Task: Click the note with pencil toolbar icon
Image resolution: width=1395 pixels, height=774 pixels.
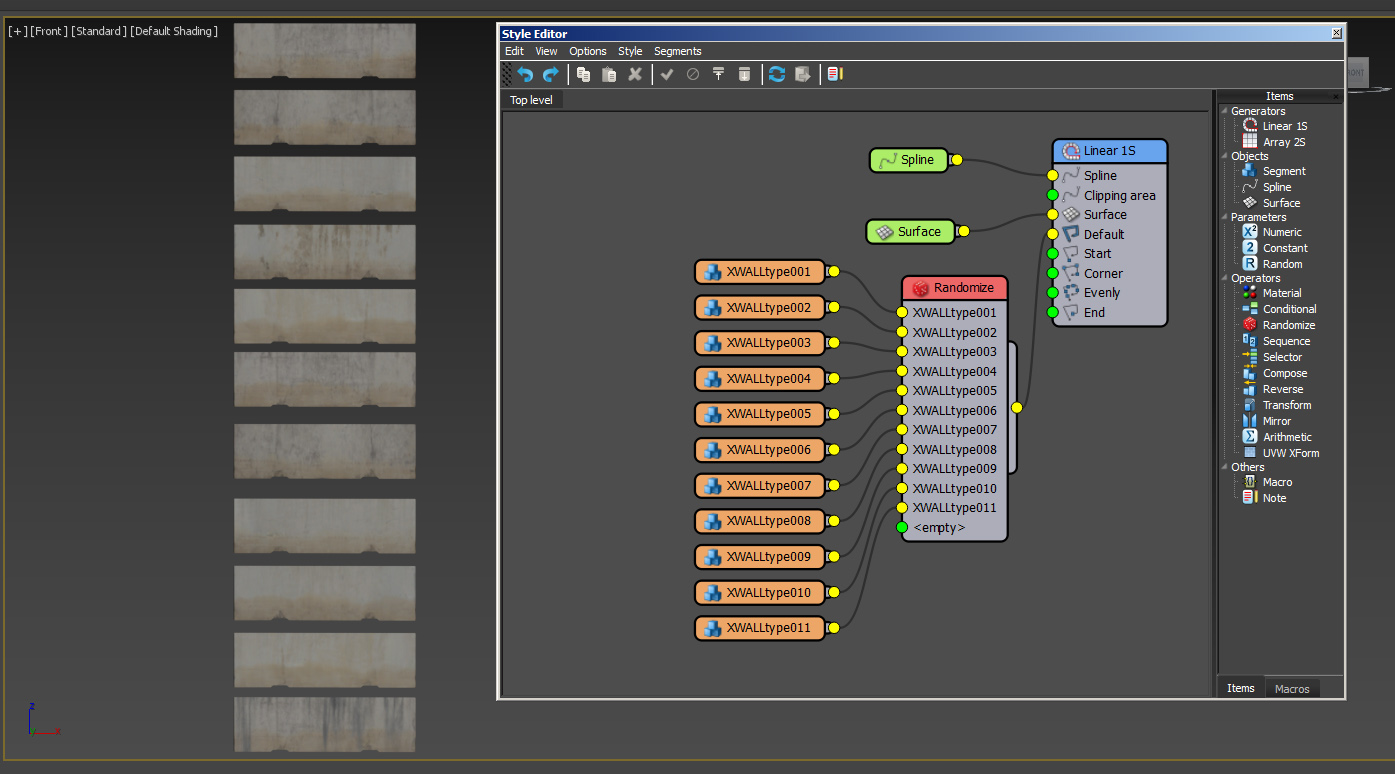Action: (835, 75)
